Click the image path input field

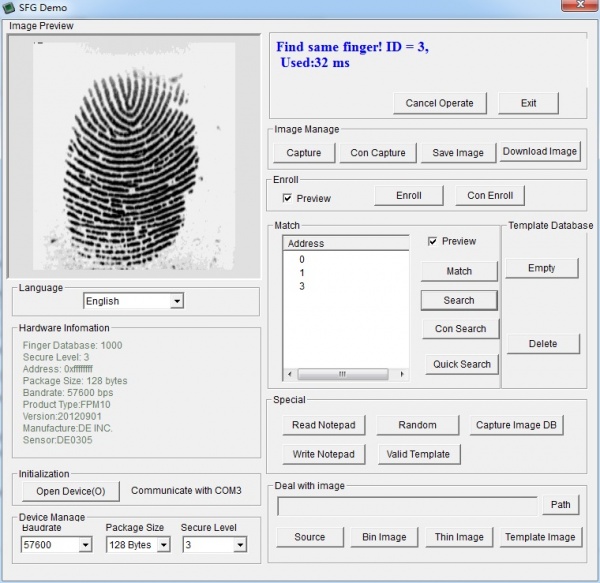click(x=407, y=506)
